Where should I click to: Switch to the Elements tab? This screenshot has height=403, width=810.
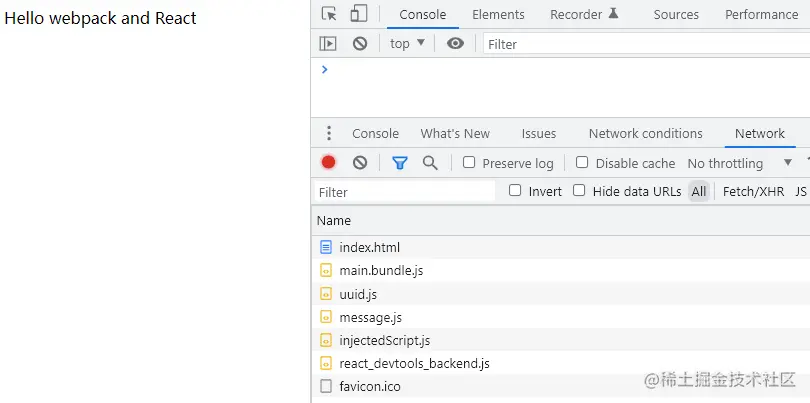tap(498, 14)
